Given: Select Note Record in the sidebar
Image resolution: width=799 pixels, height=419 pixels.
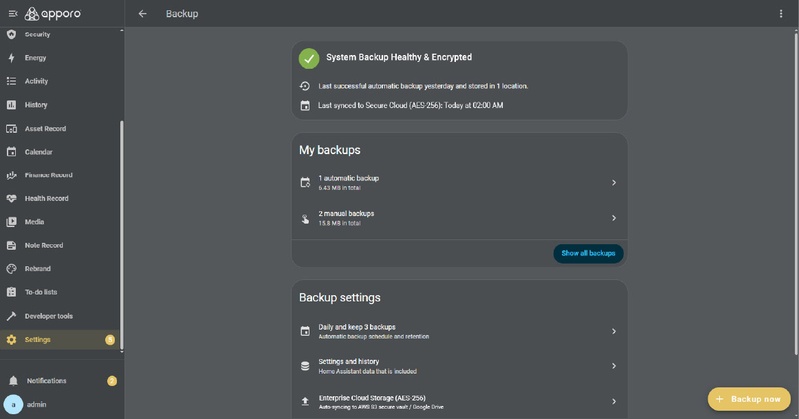Looking at the screenshot, I should point(61,245).
